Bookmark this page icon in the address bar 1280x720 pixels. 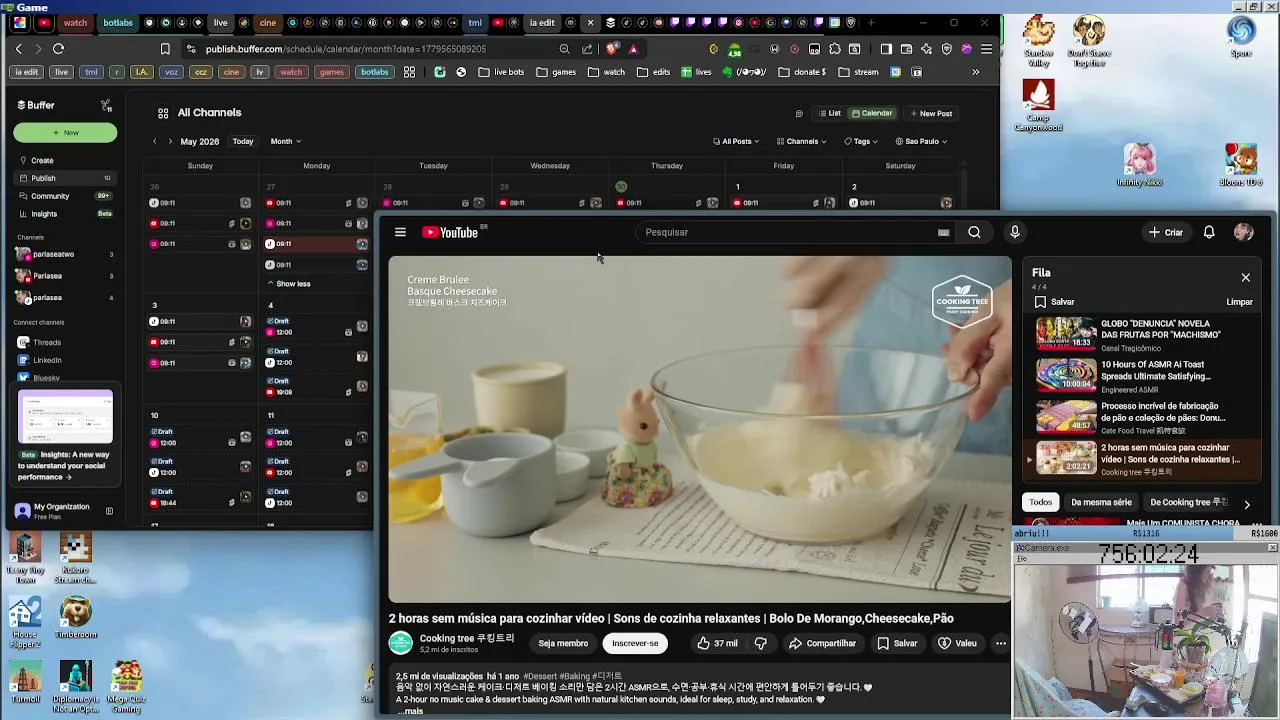point(165,48)
